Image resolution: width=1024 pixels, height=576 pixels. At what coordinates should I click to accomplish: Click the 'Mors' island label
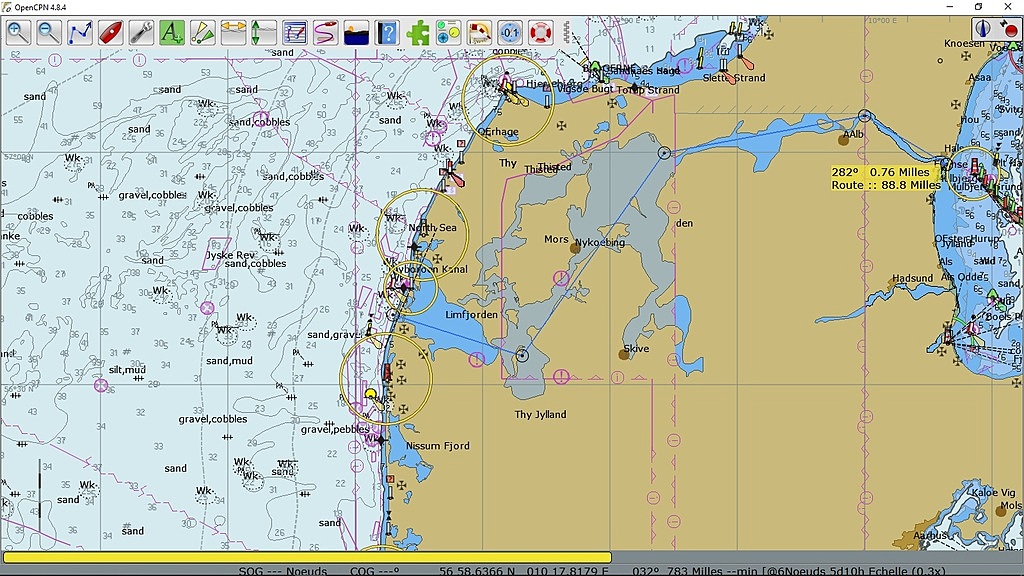pos(556,240)
